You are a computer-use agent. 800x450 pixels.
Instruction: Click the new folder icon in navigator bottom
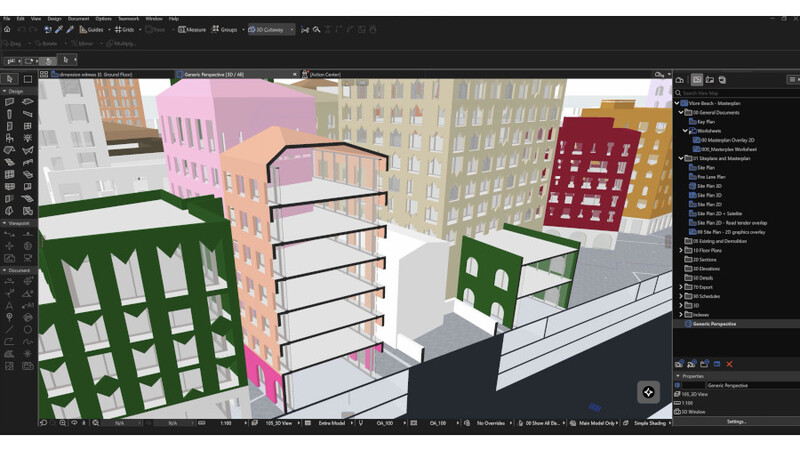(705, 364)
